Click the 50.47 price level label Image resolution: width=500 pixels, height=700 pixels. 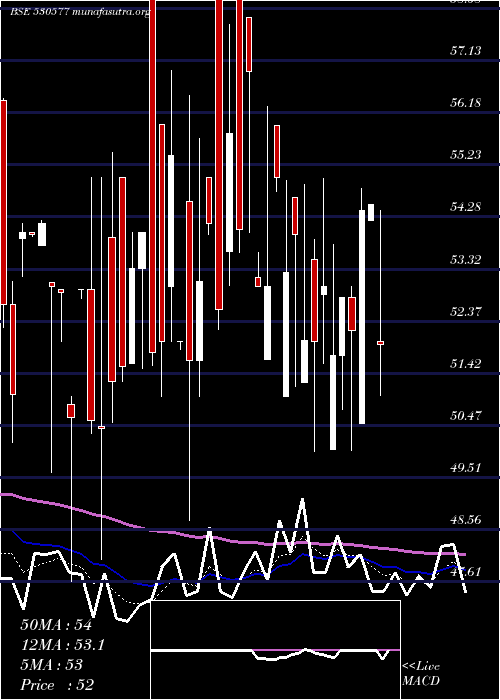coord(466,416)
